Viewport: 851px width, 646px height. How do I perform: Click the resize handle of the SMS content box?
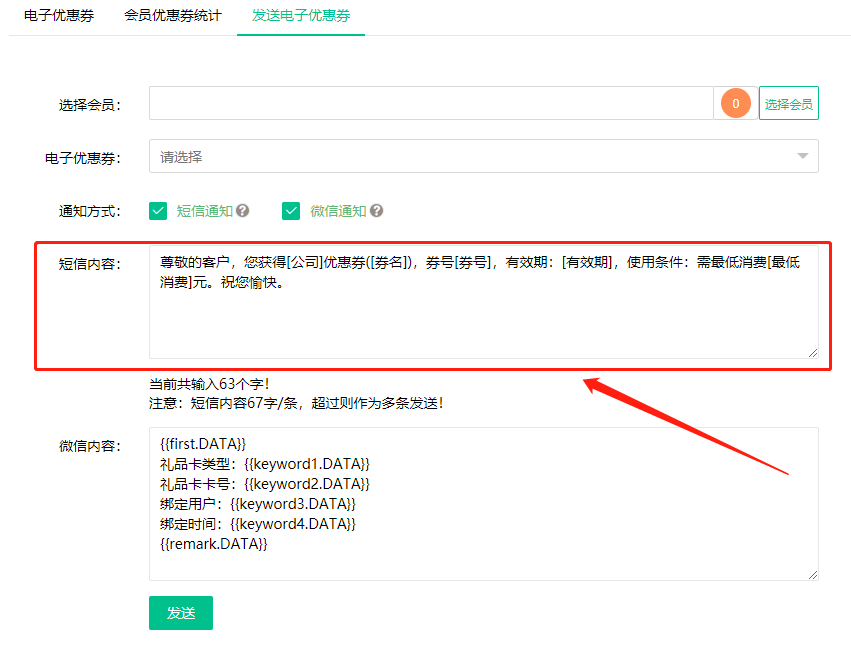click(x=813, y=352)
